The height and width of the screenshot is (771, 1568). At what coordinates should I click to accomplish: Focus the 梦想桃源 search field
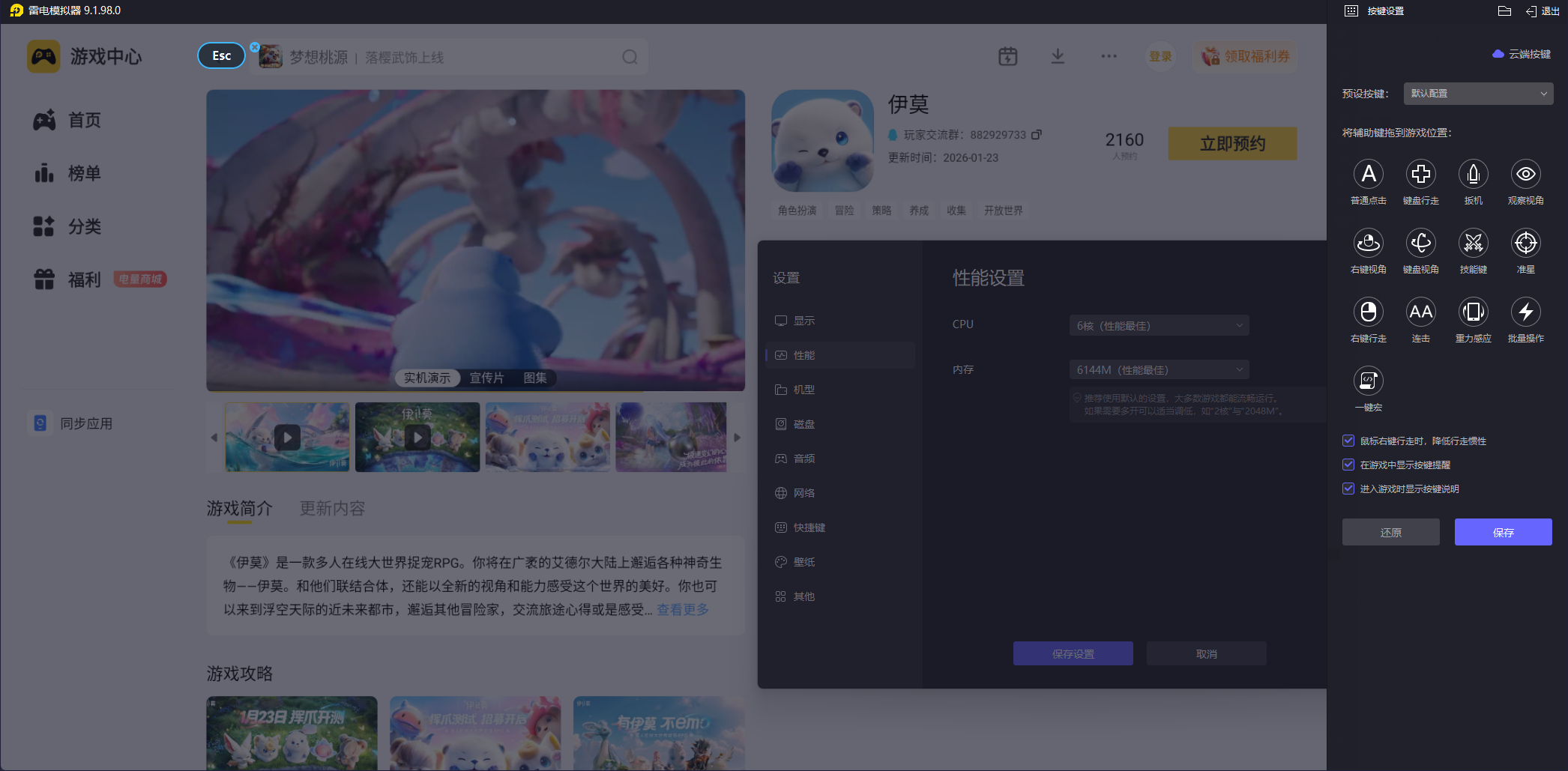click(x=450, y=57)
